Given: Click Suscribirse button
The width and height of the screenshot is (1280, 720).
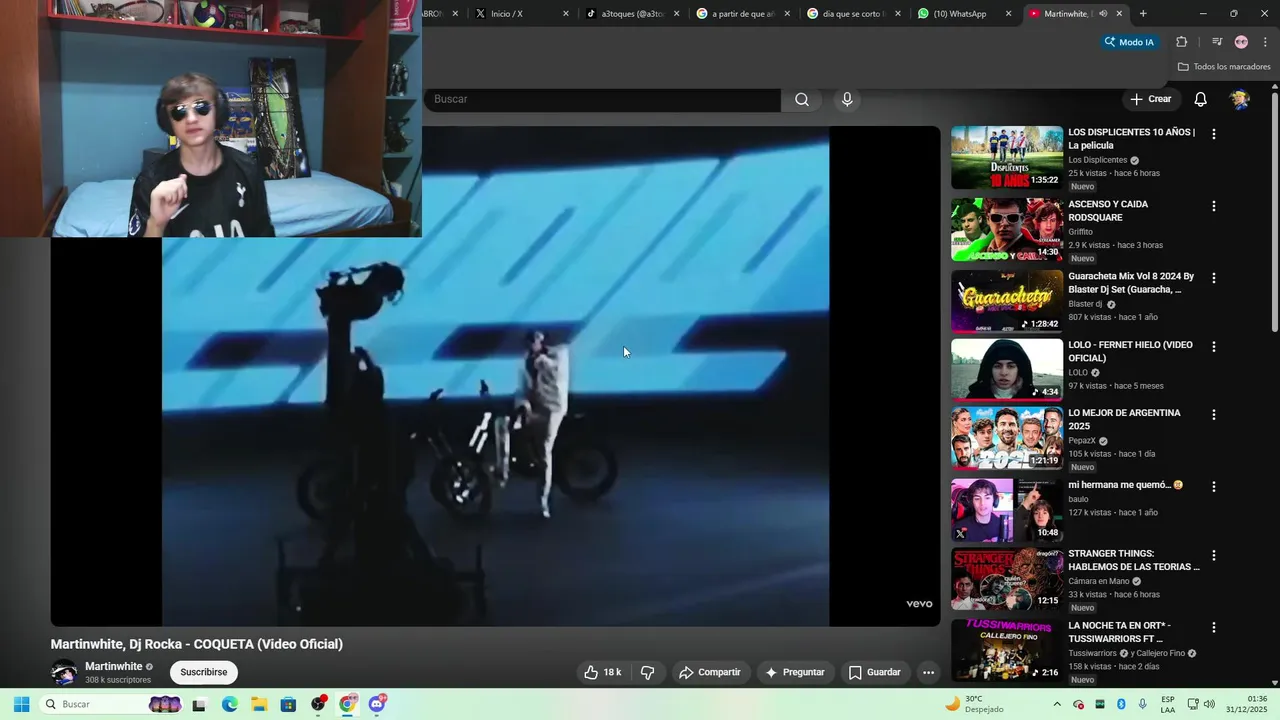Looking at the screenshot, I should (x=204, y=672).
